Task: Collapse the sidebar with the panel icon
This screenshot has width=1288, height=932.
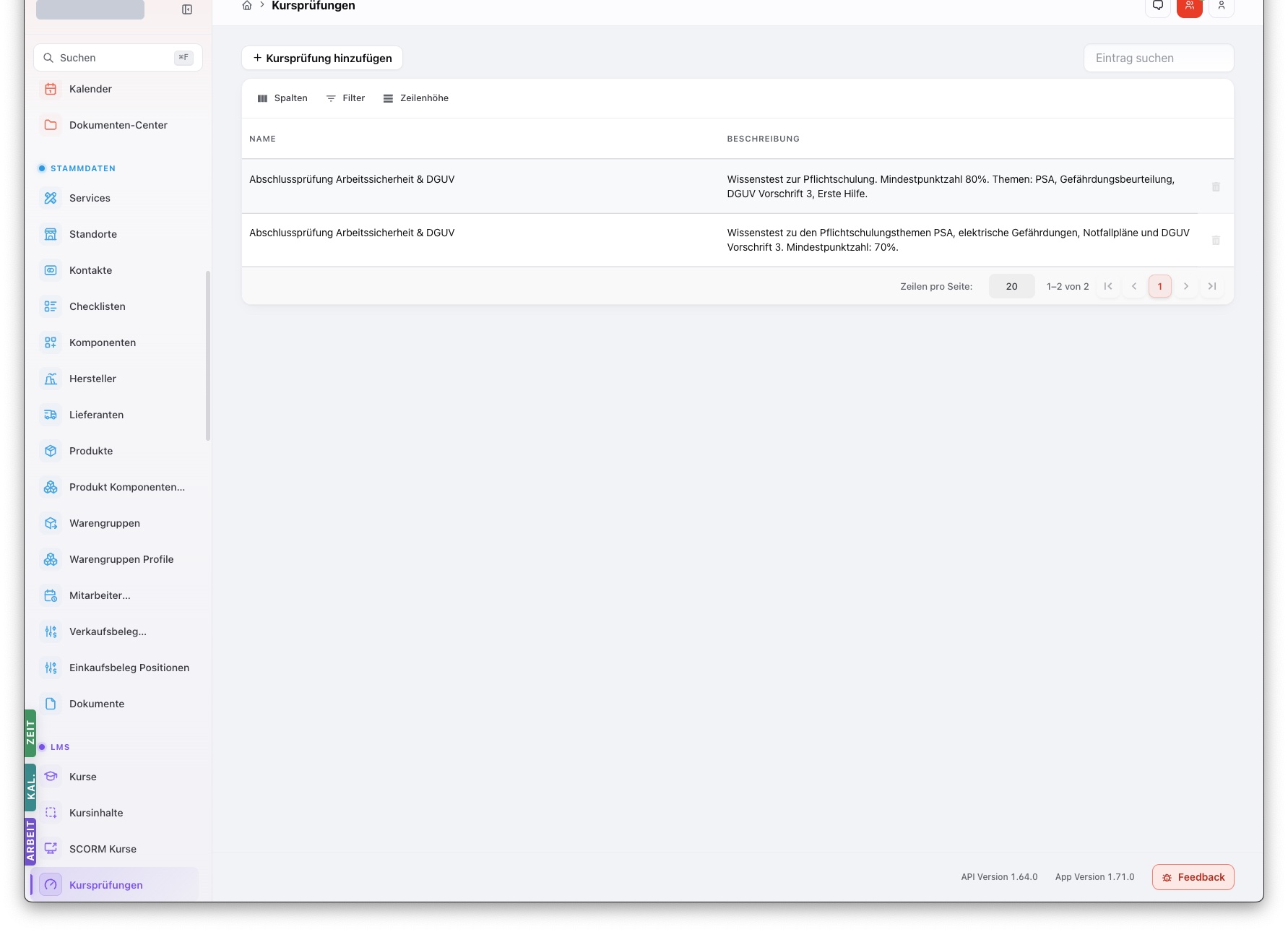Action: click(x=187, y=9)
